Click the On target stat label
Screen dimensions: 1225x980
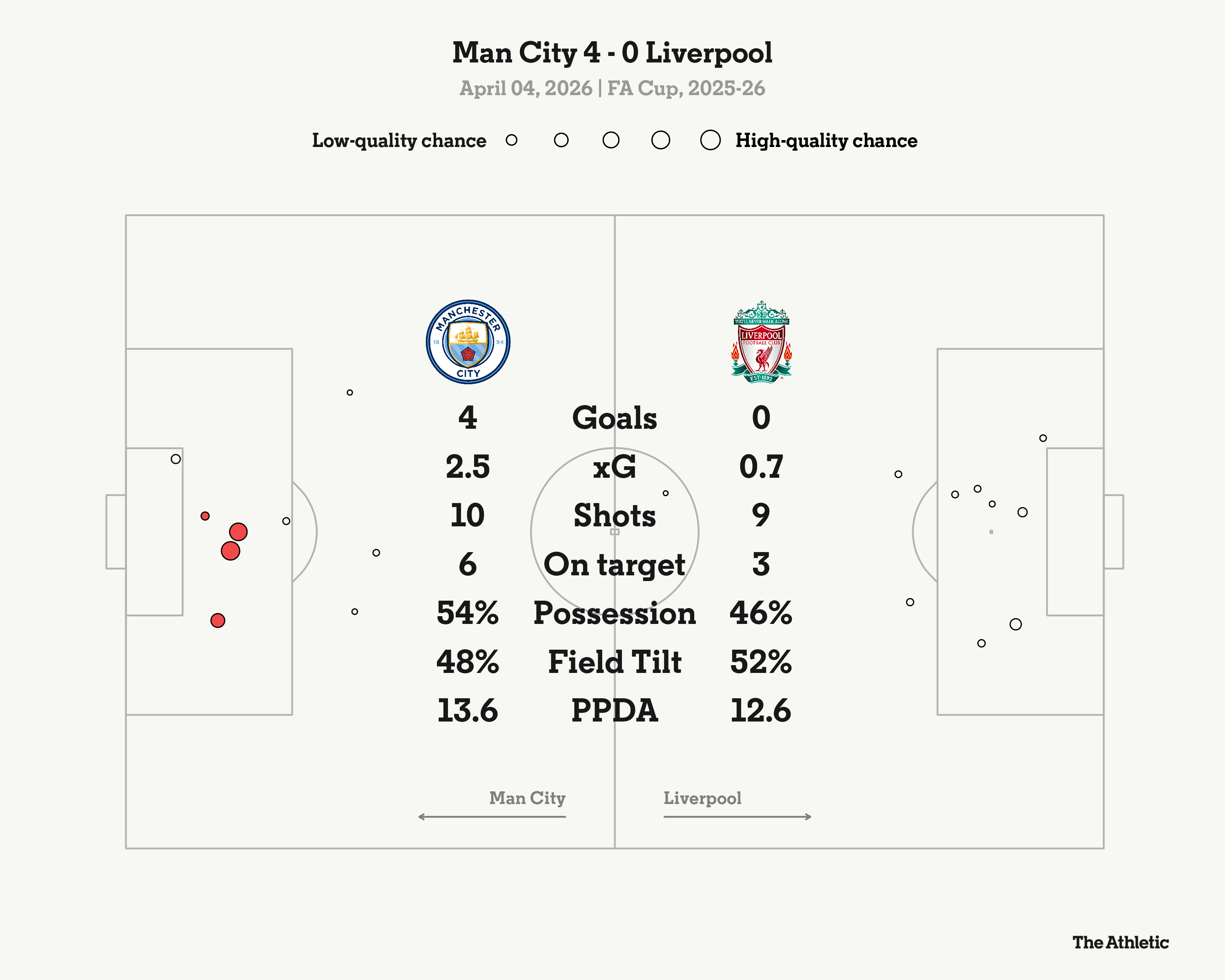tap(614, 565)
